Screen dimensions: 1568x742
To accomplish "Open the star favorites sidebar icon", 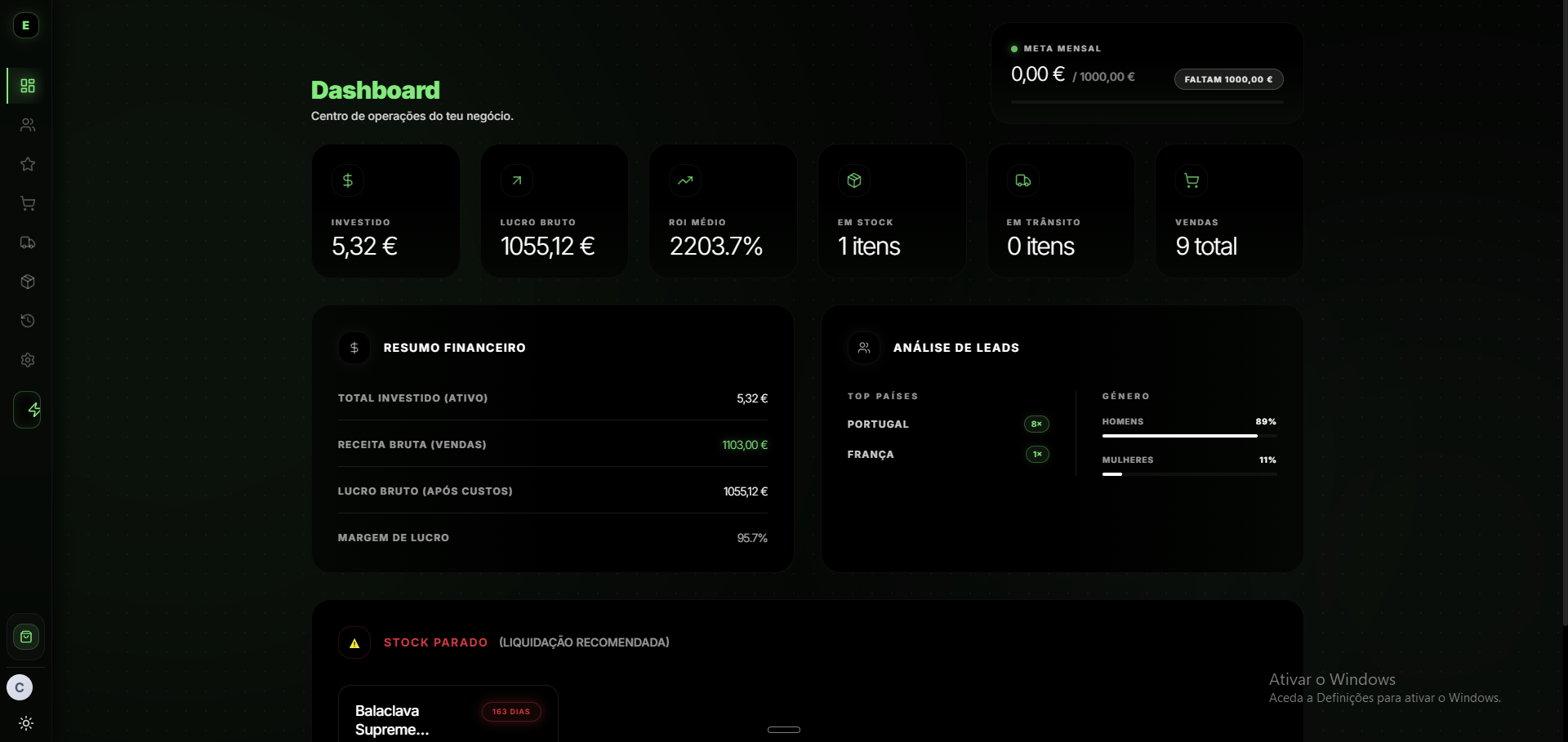I will (x=27, y=164).
